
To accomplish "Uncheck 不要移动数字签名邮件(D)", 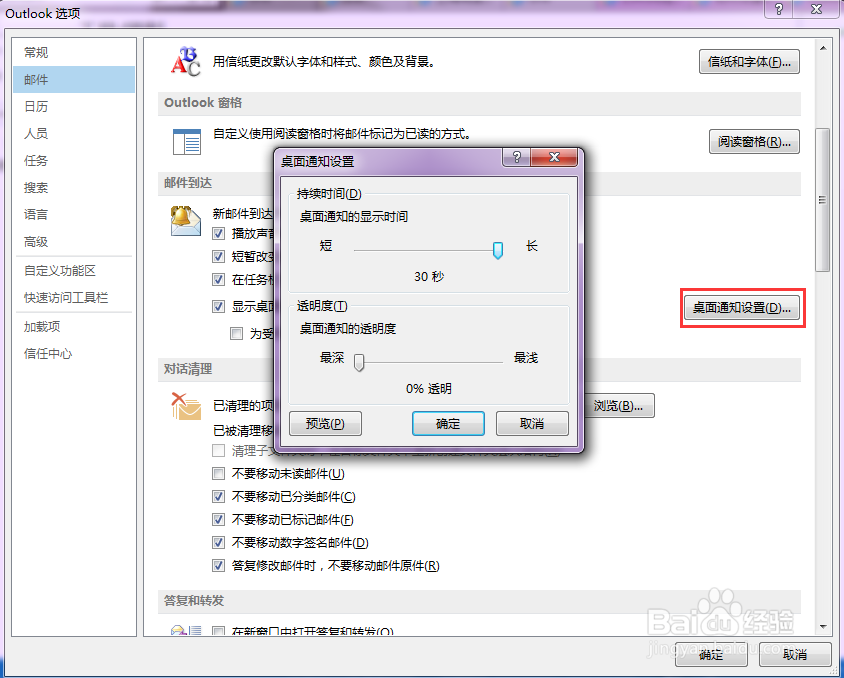I will tap(219, 542).
